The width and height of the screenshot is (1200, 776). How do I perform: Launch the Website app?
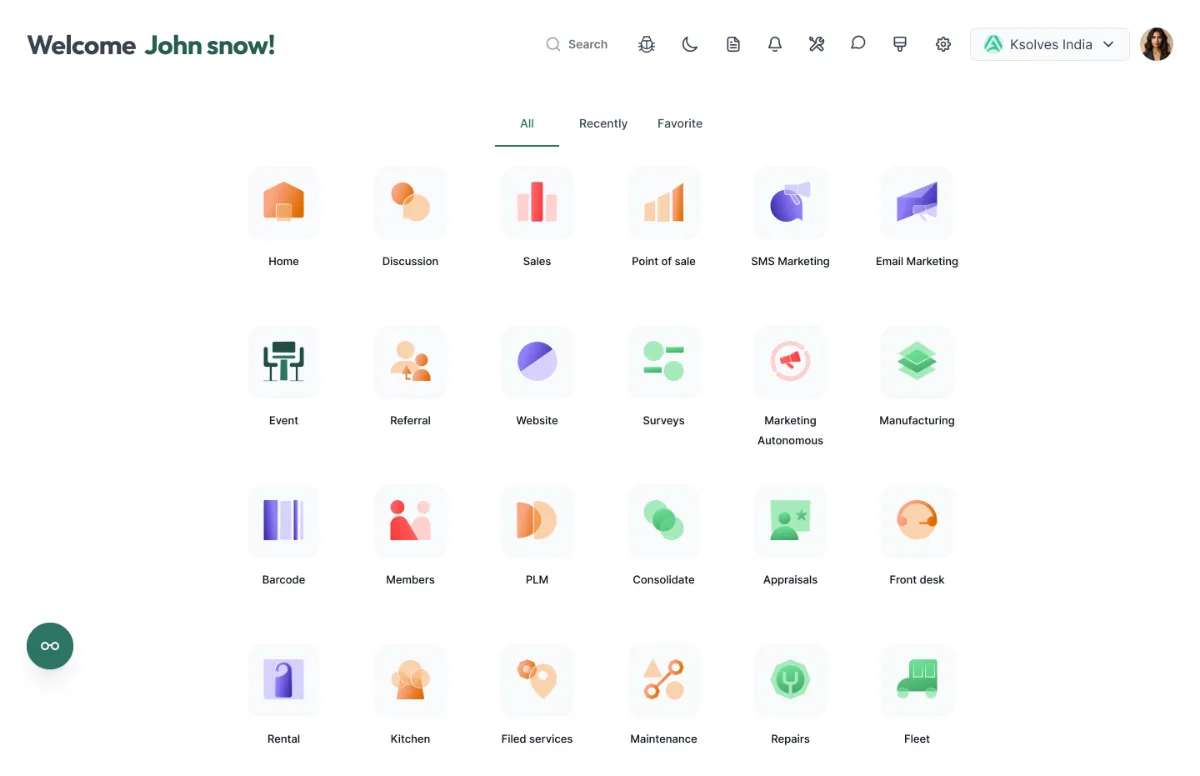[537, 361]
